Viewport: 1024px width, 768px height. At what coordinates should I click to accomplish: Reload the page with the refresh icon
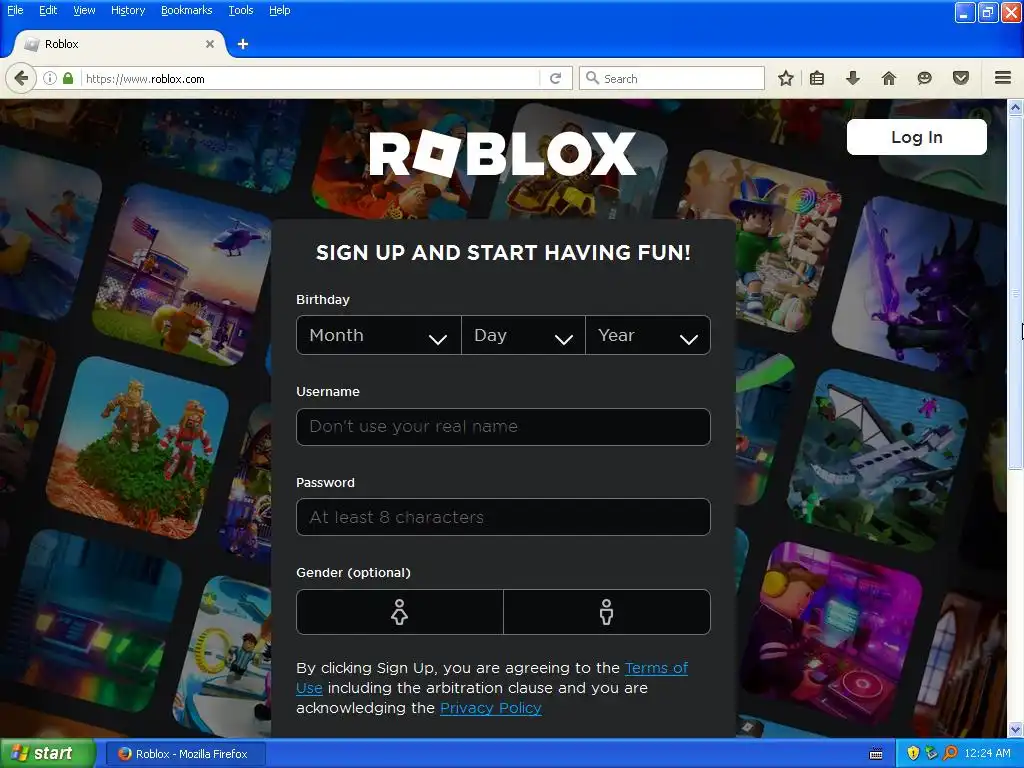coord(556,78)
